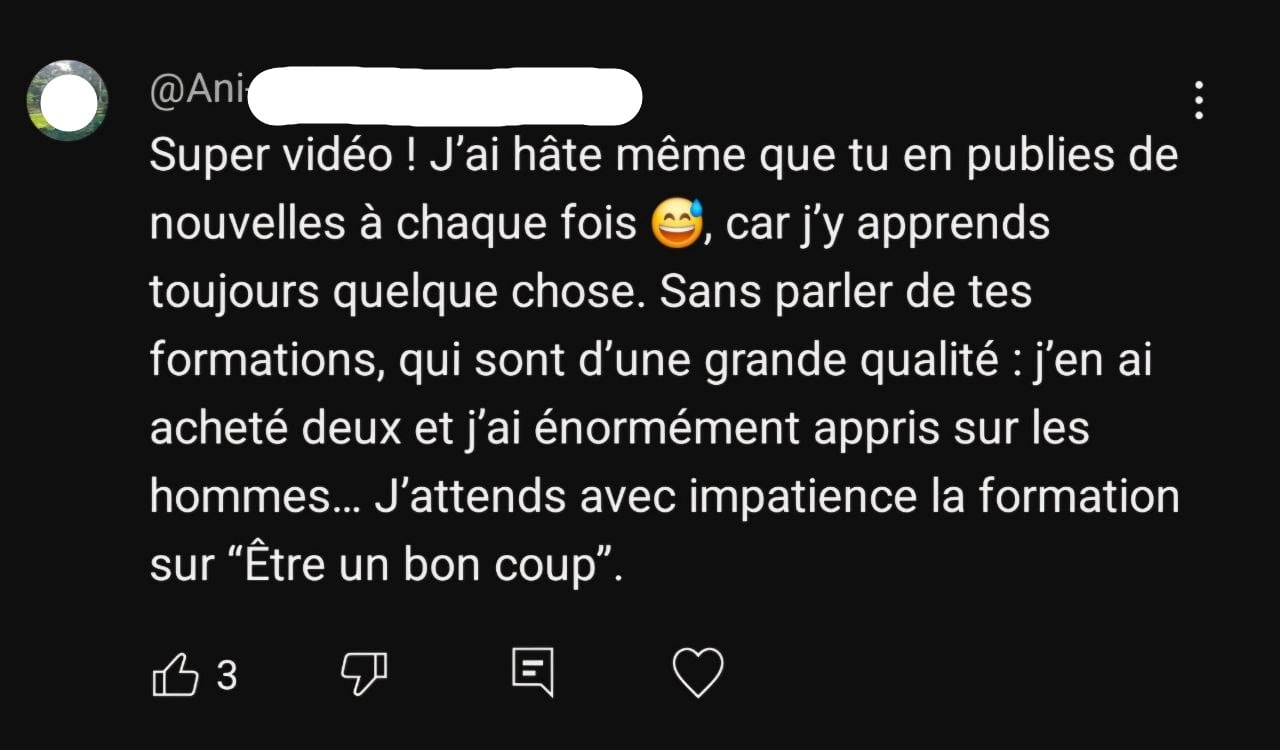
Task: Click the sweating smile emoji in the comment
Action: pos(677,224)
